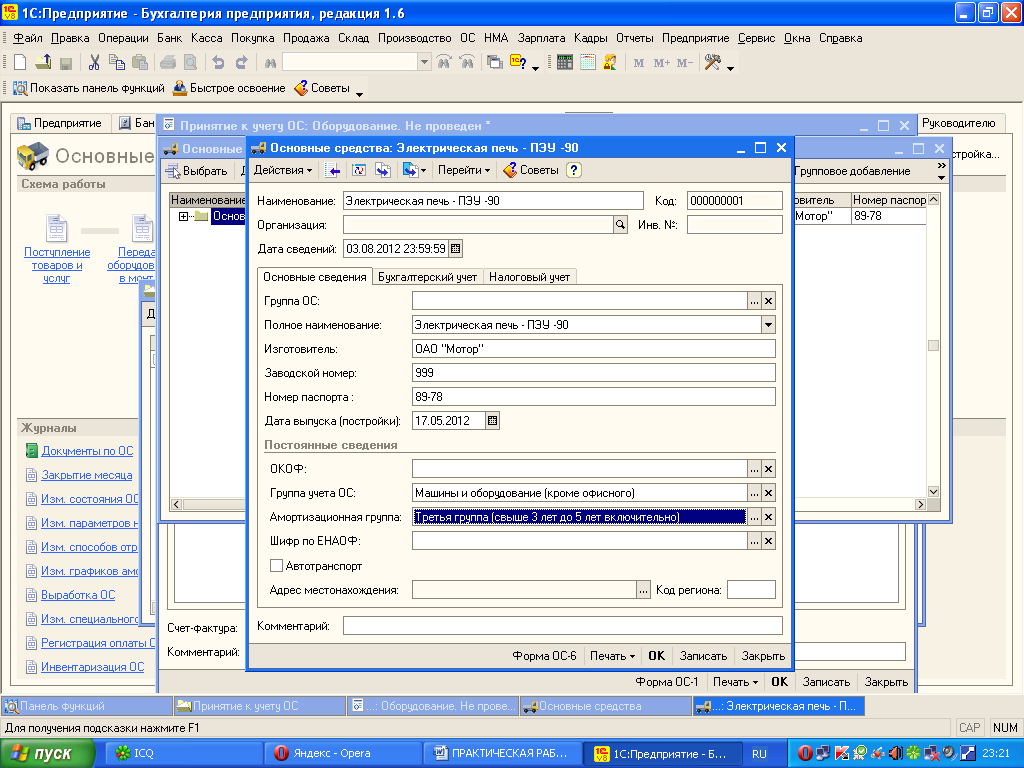The image size is (1024, 768).
Task: Click the windows list toolbar icon
Action: tap(495, 63)
